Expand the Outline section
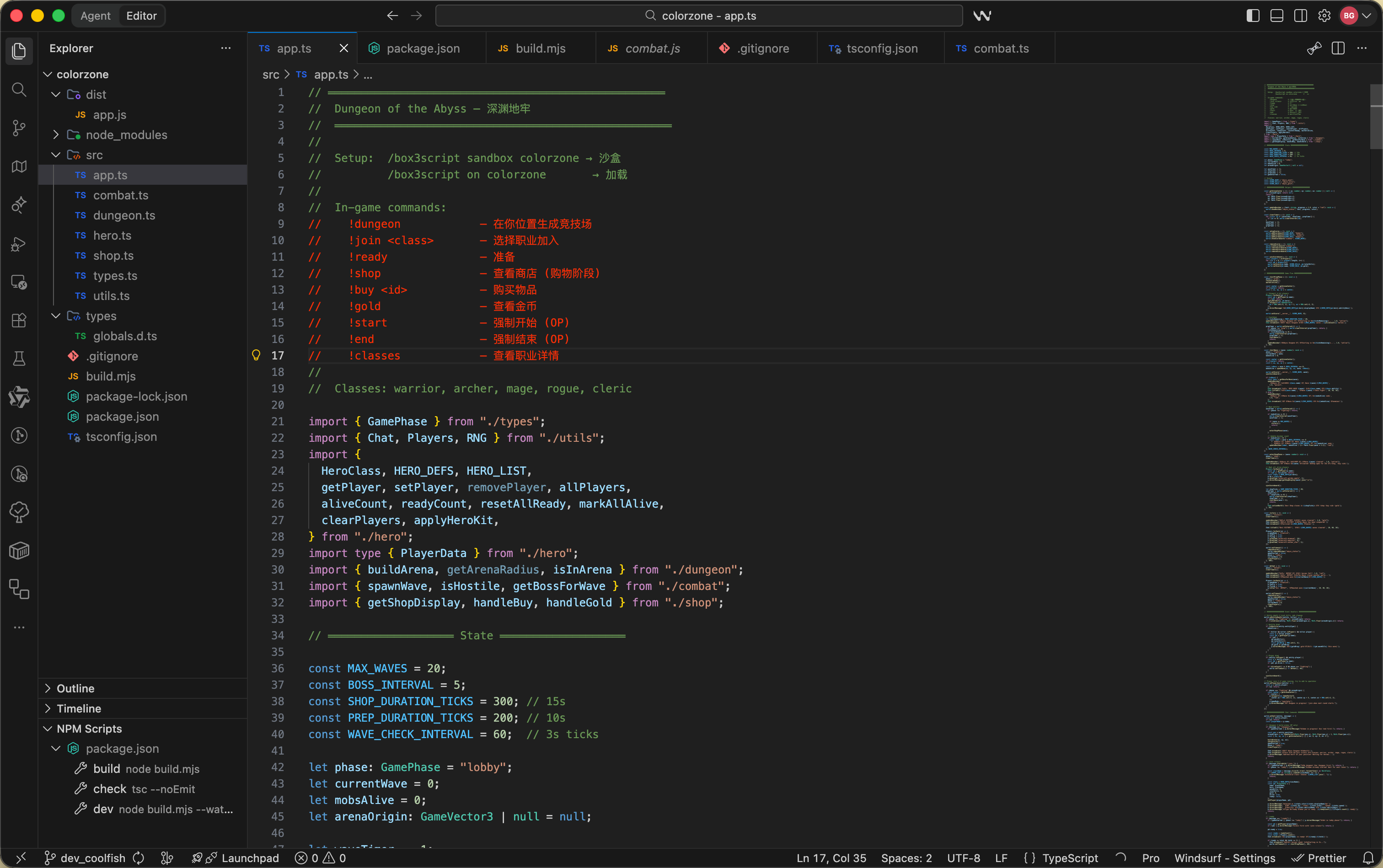This screenshot has height=868, width=1383. tap(143, 688)
